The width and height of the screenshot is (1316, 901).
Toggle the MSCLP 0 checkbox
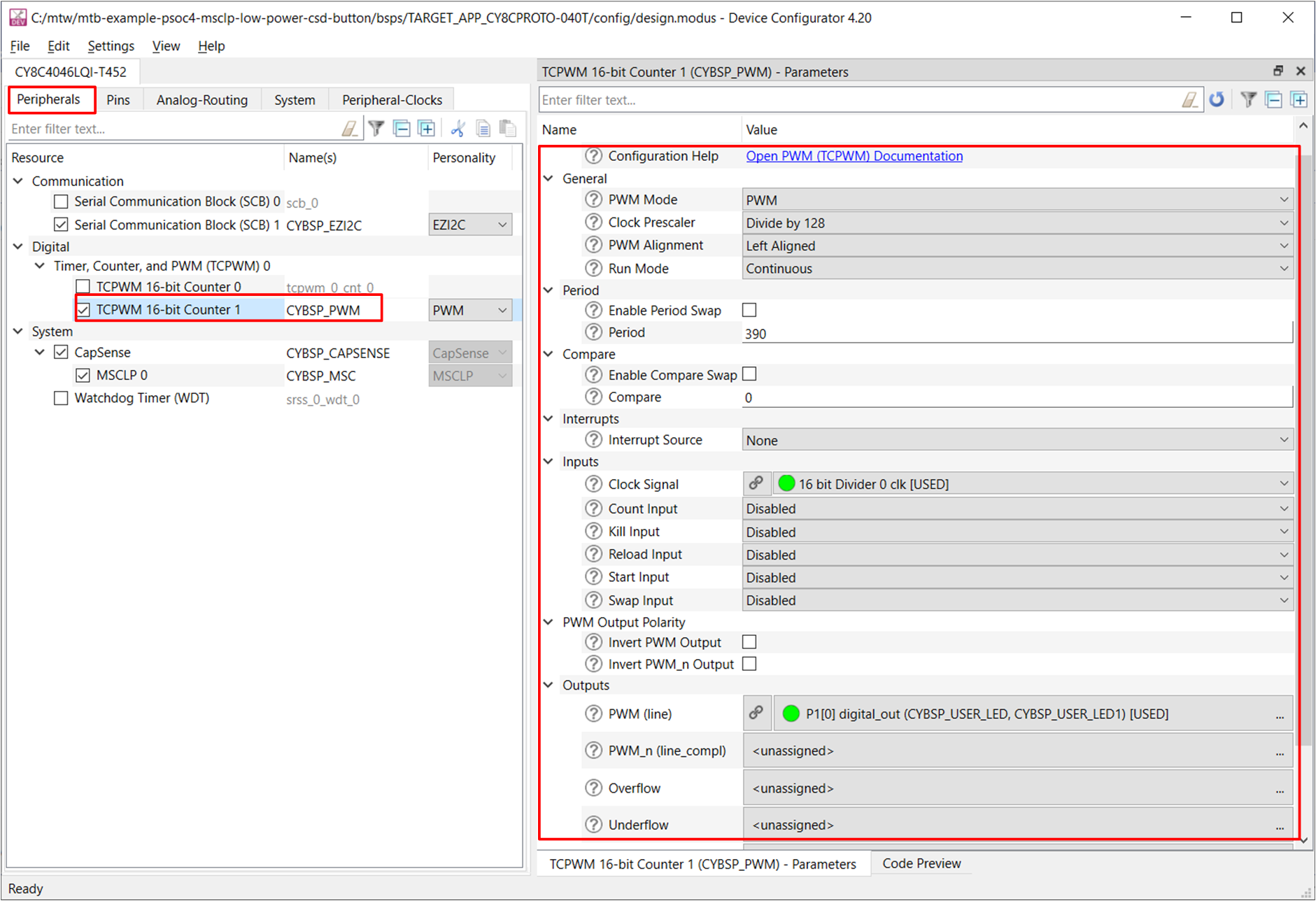tap(83, 376)
